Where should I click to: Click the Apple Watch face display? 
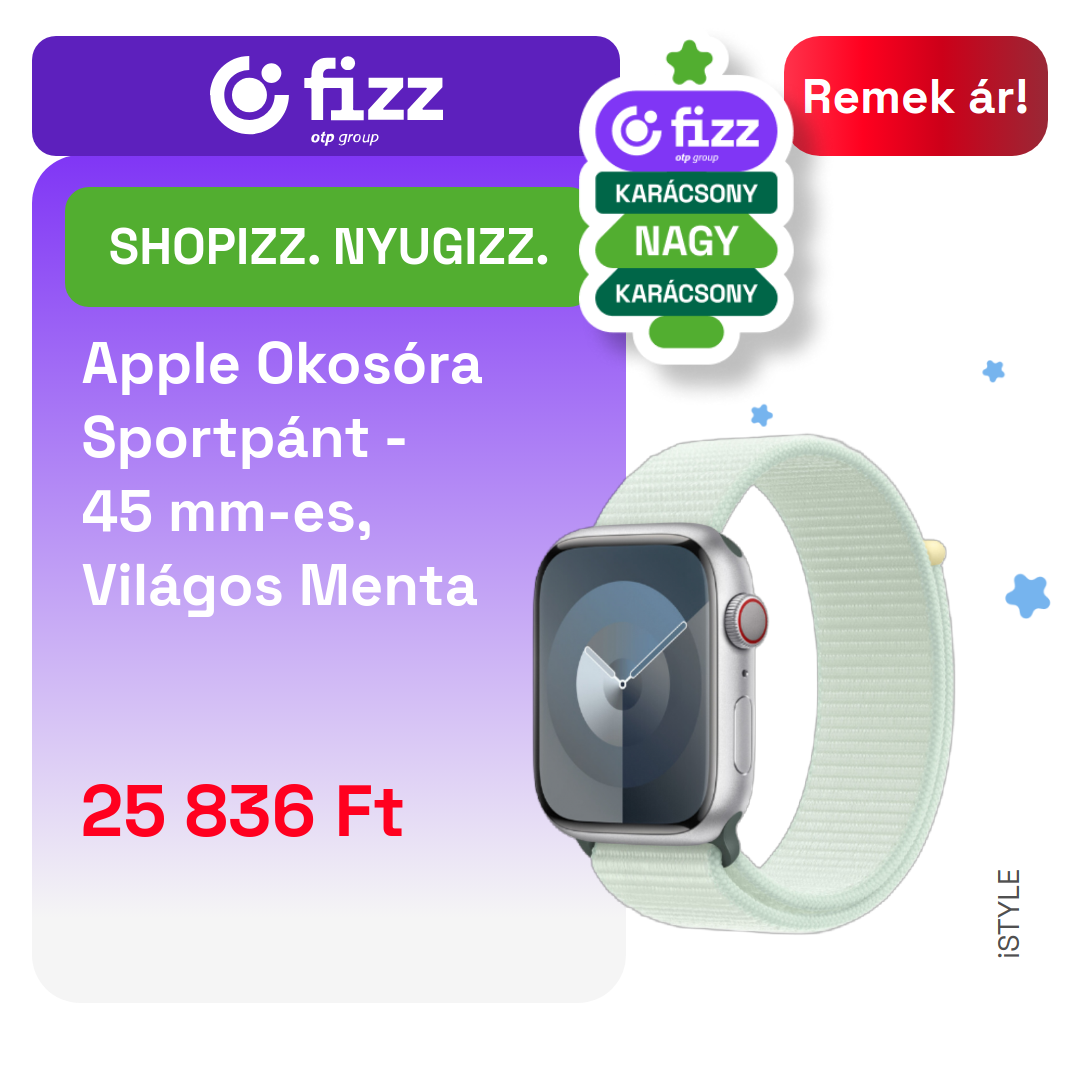[x=623, y=683]
